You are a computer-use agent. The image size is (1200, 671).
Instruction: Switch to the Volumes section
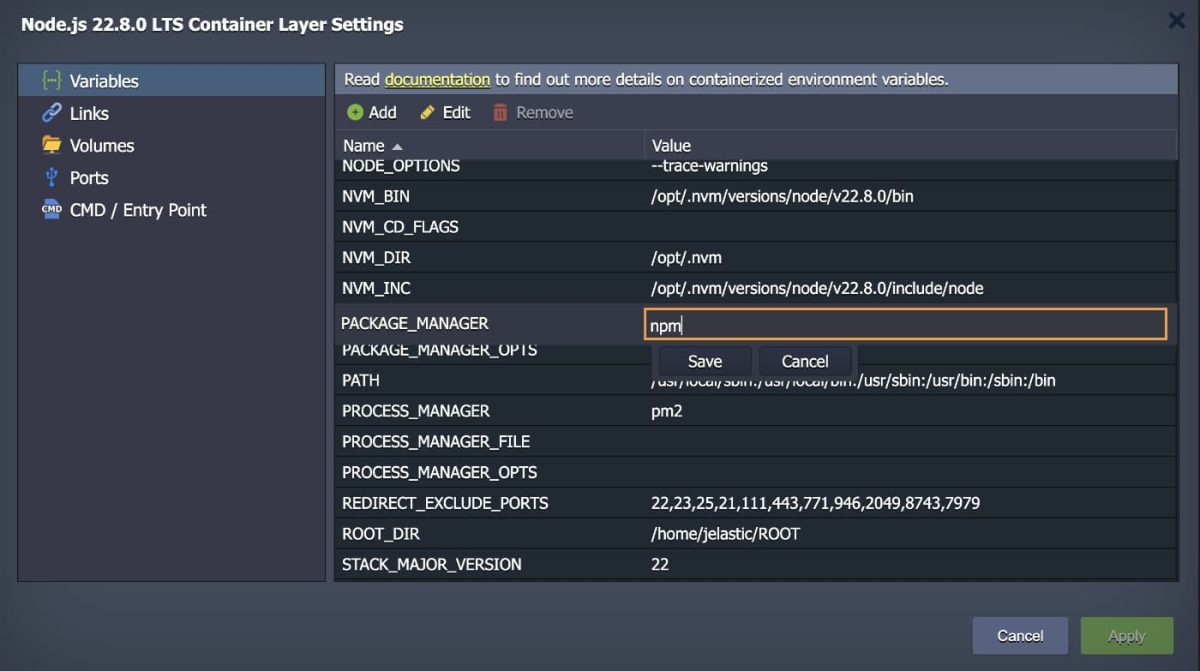[101, 145]
